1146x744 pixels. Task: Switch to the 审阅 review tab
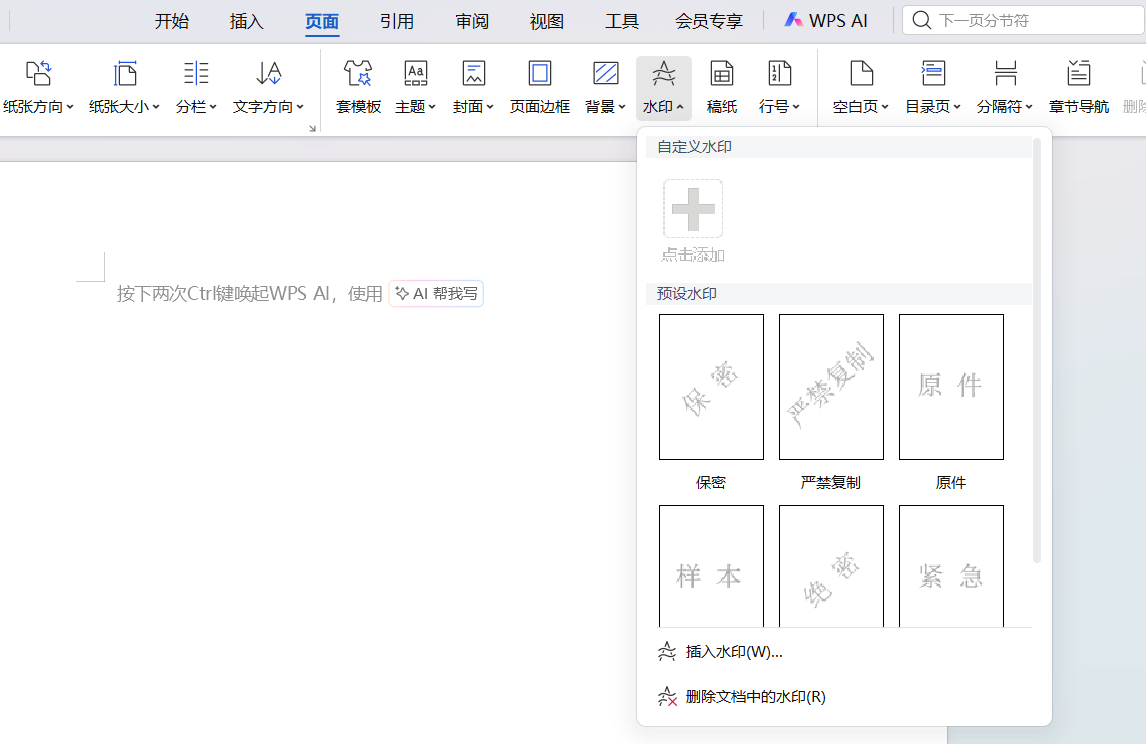(x=472, y=21)
